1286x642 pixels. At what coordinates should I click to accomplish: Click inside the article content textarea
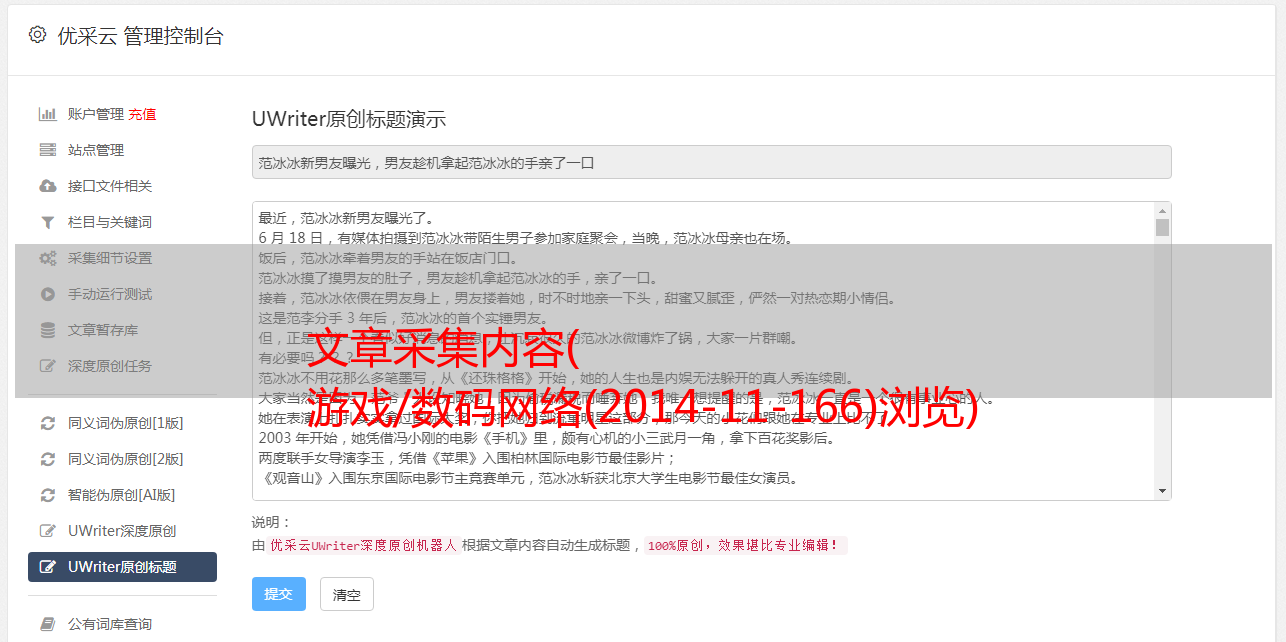tap(703, 351)
